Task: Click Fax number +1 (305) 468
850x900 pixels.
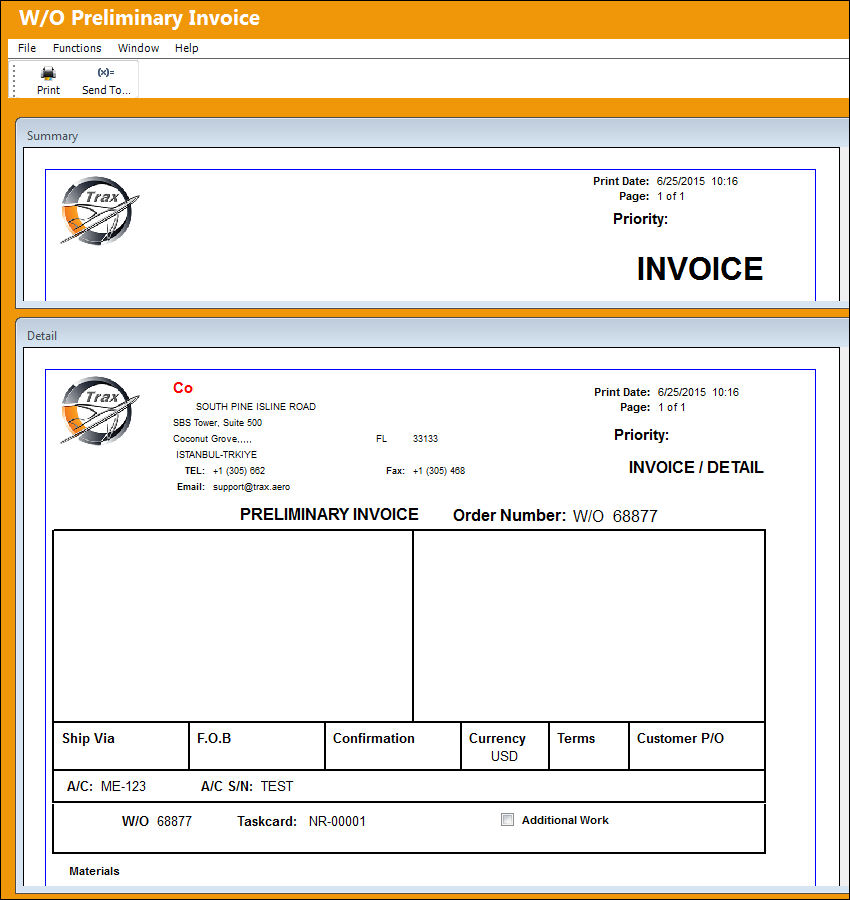Action: click(x=438, y=471)
